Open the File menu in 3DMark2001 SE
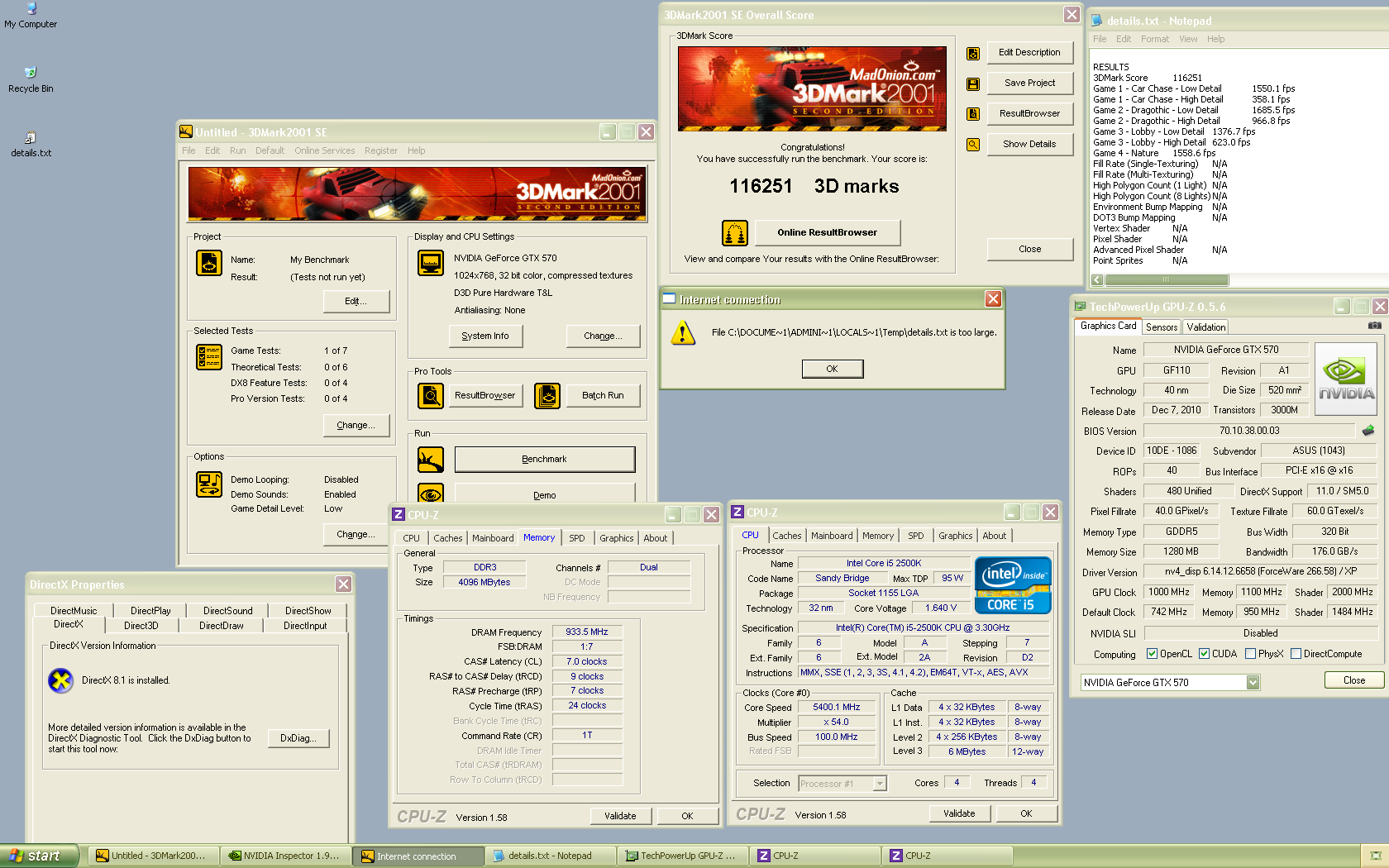The height and width of the screenshot is (868, 1389). coord(189,150)
